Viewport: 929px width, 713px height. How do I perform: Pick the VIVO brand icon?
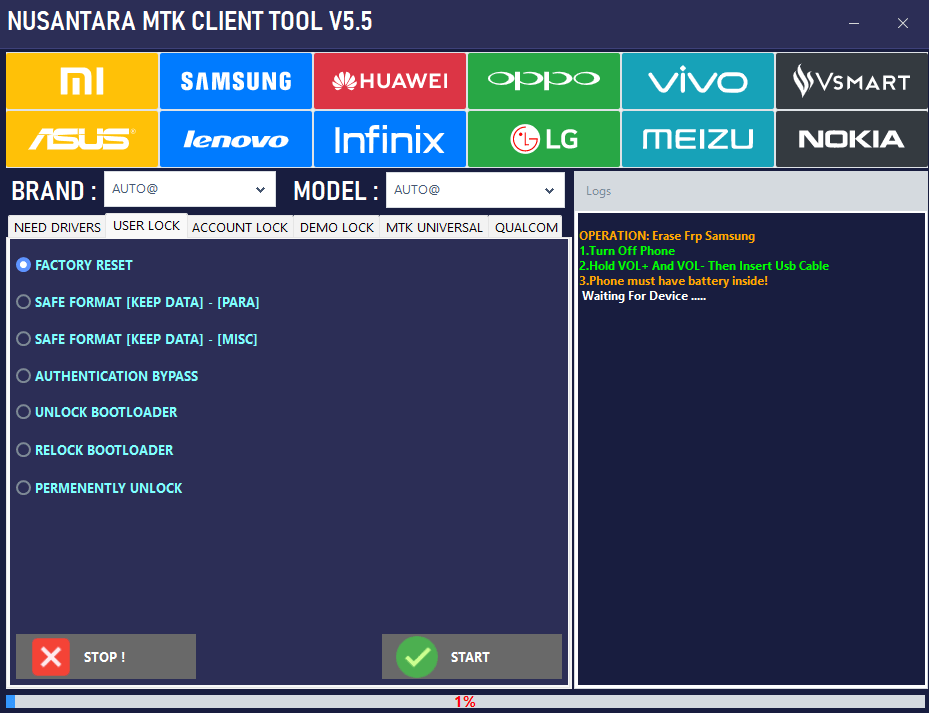(697, 81)
